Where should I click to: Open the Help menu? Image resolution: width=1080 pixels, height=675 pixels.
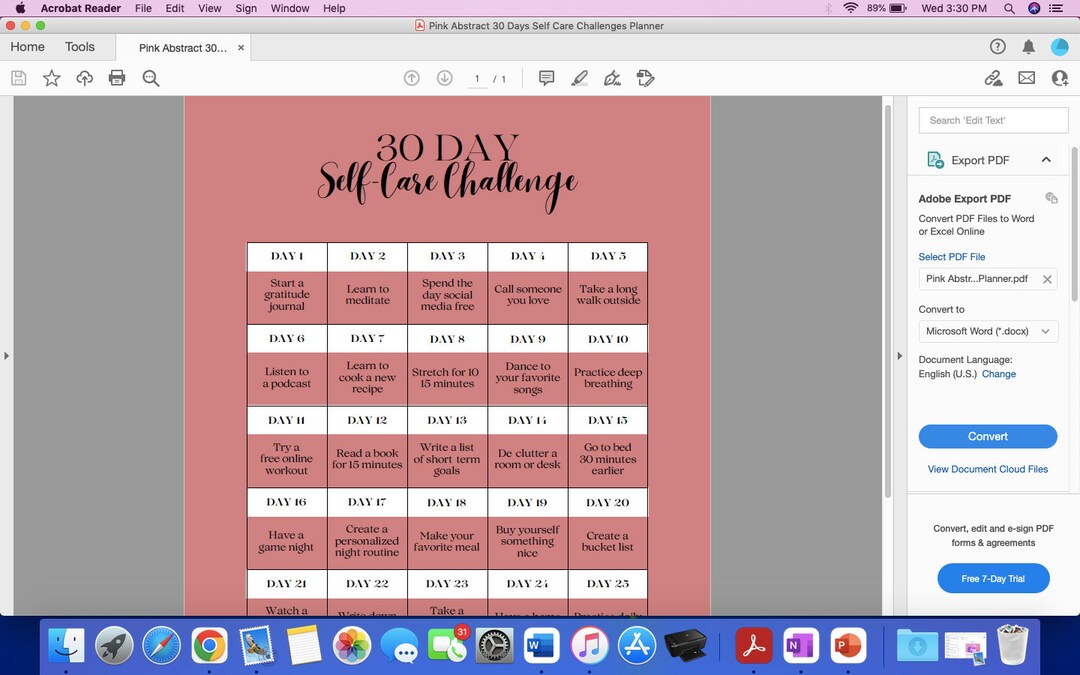click(x=334, y=8)
